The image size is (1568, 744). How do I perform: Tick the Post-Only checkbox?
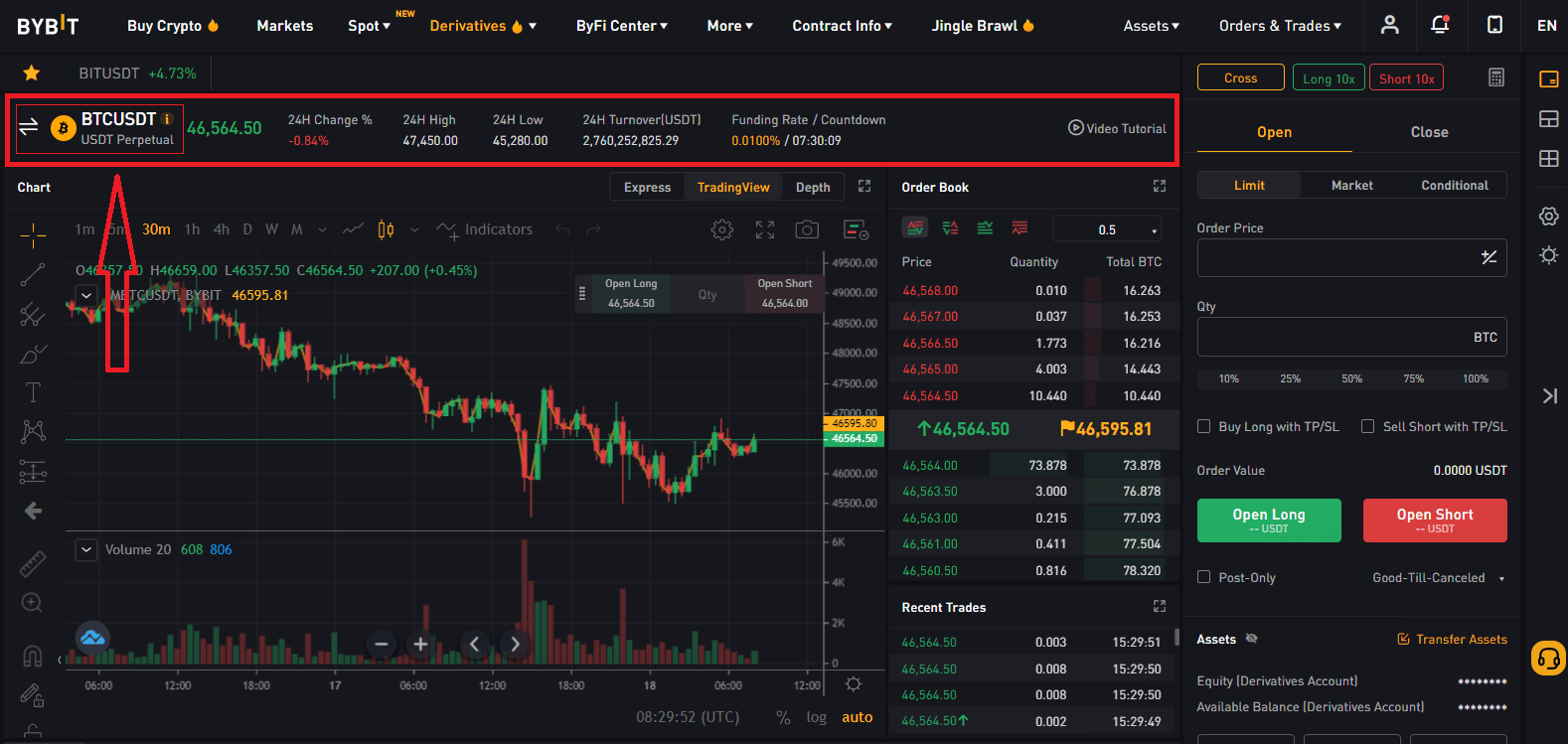(x=1204, y=577)
